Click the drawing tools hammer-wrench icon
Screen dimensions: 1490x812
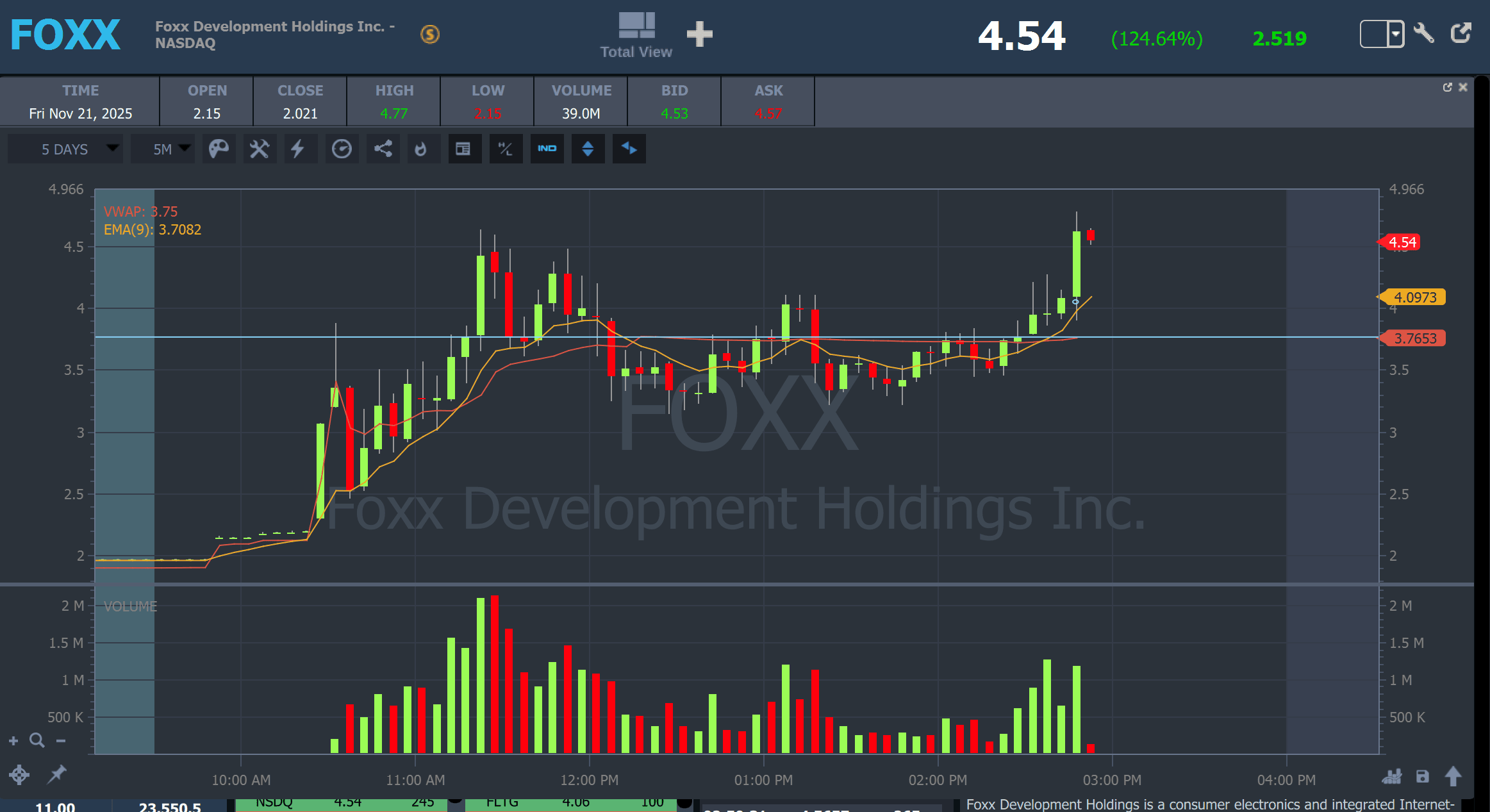(x=260, y=149)
